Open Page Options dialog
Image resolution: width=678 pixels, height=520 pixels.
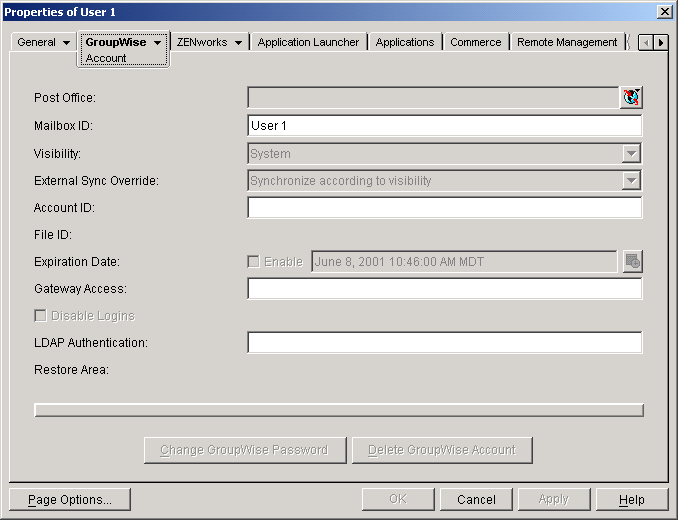70,500
